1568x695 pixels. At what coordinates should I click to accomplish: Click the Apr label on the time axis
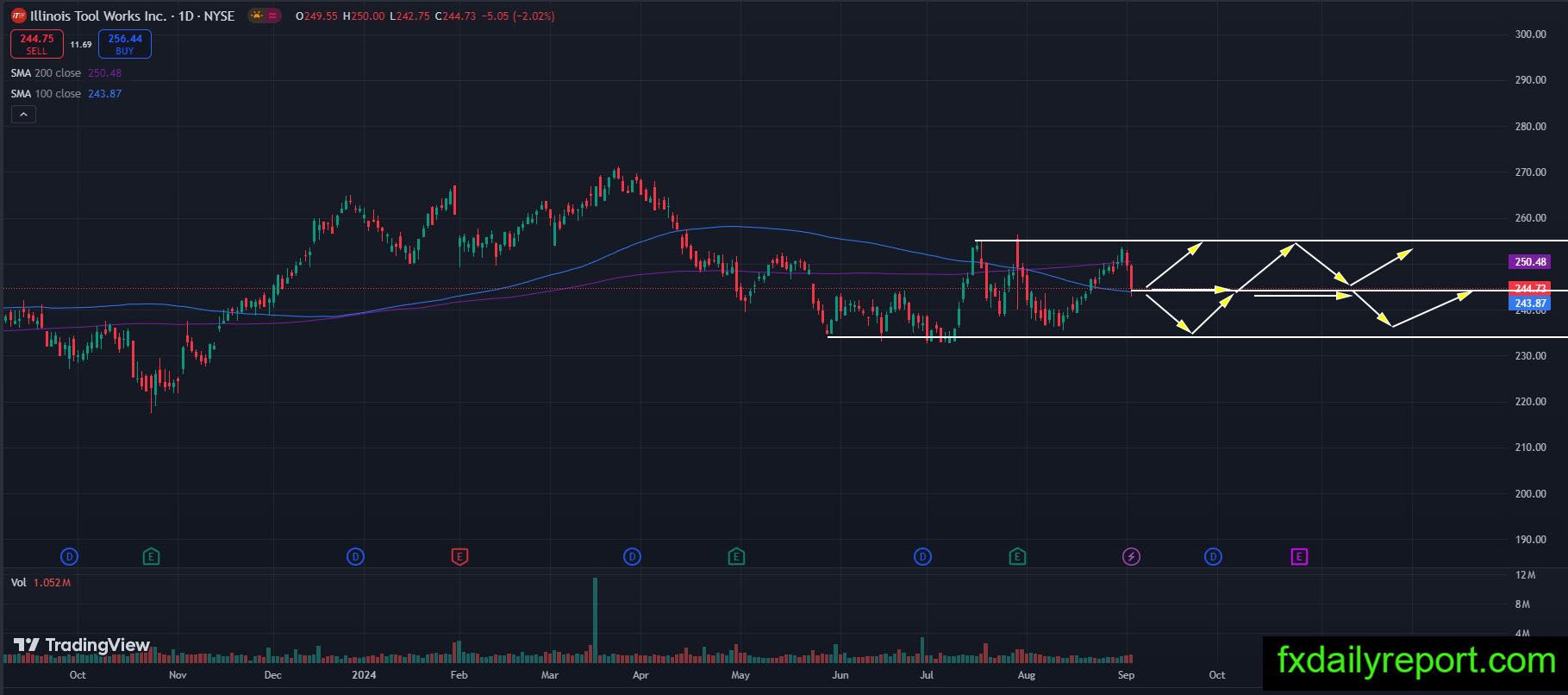click(x=640, y=675)
